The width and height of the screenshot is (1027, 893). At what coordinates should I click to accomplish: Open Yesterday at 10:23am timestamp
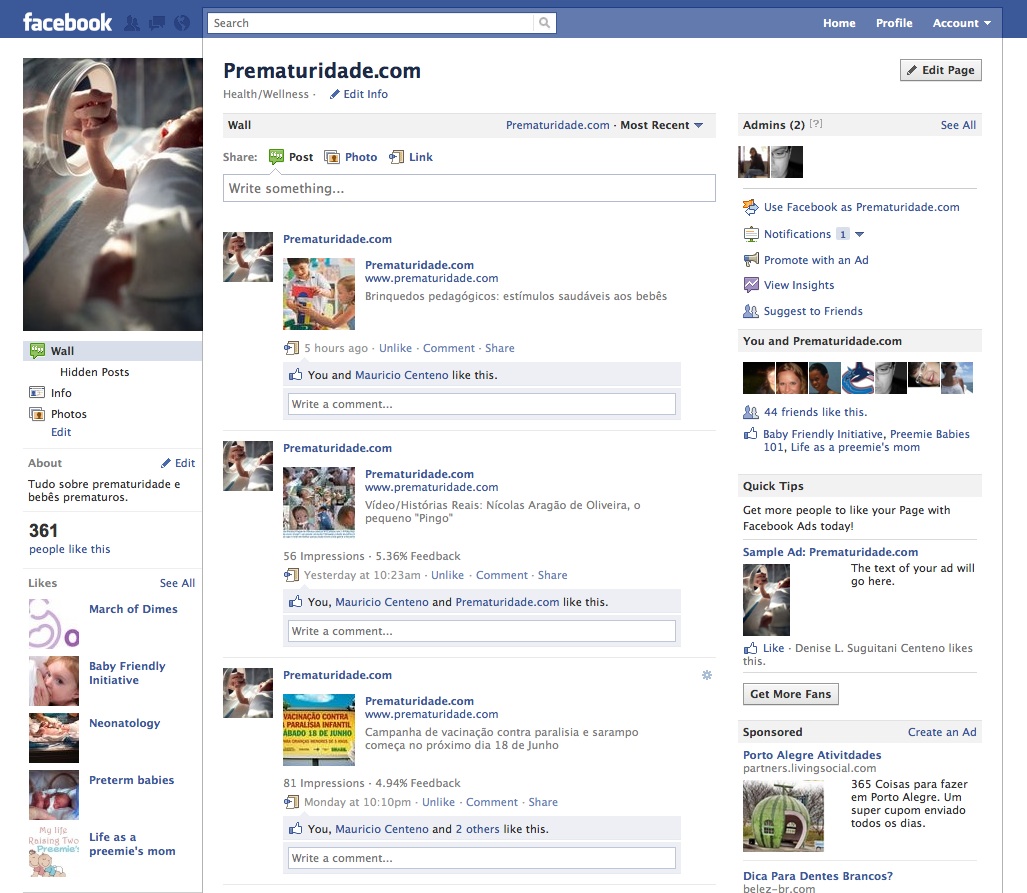(x=362, y=575)
